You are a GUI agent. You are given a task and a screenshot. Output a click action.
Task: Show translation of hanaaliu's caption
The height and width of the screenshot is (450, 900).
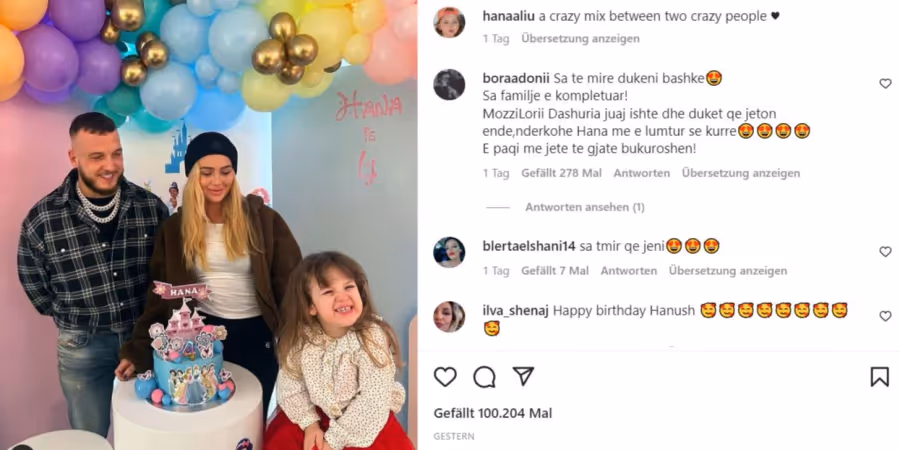coord(580,38)
